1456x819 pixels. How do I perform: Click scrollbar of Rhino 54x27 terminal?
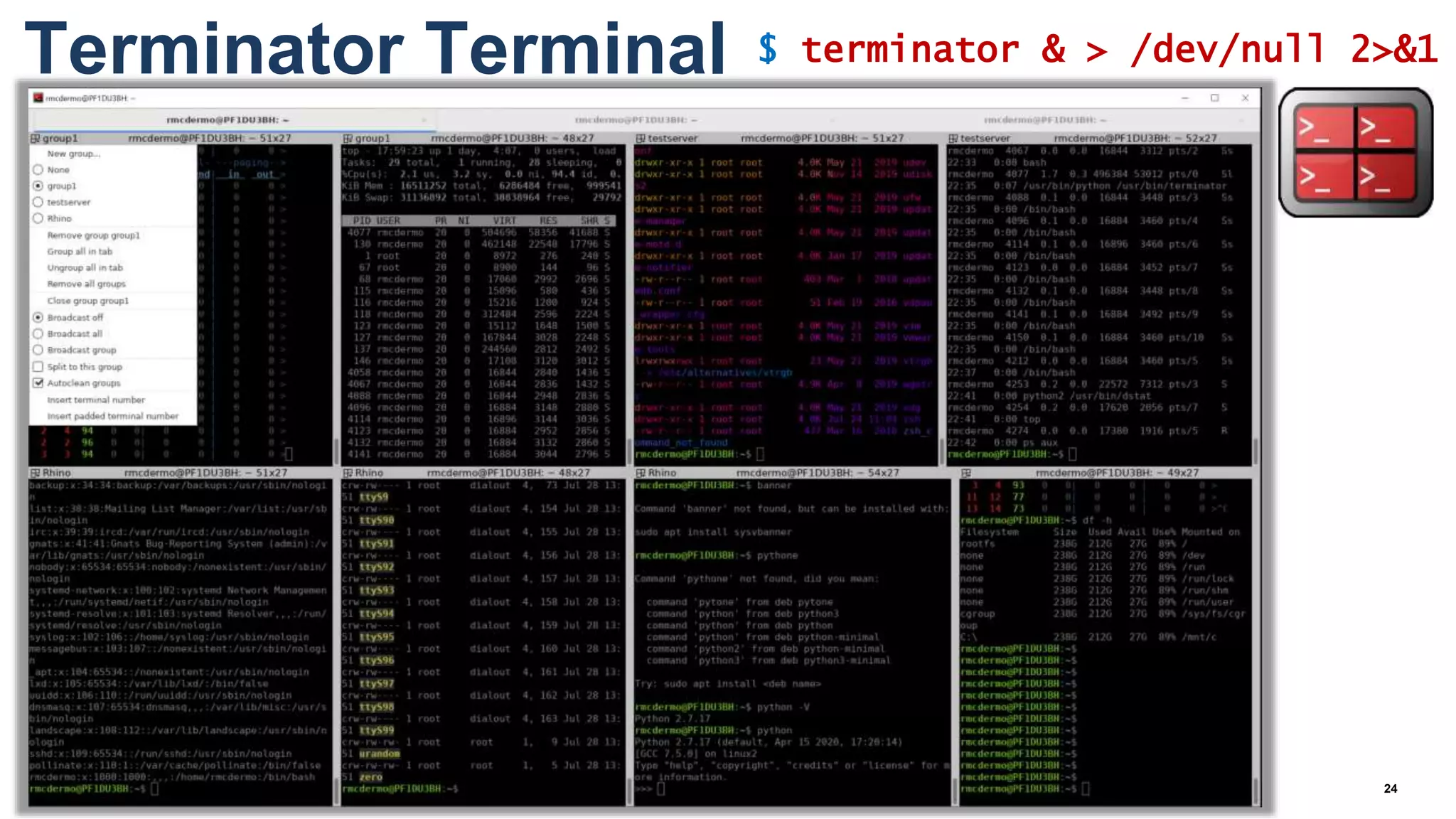(x=954, y=791)
